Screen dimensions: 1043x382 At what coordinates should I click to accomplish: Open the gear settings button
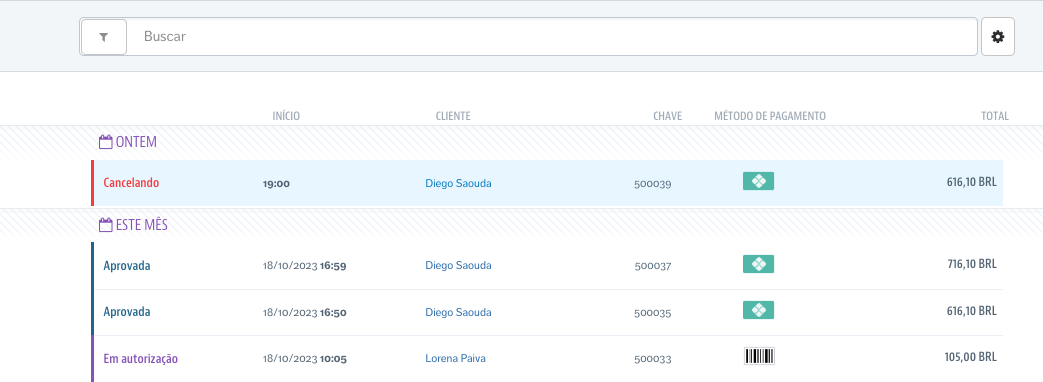pyautogui.click(x=998, y=37)
